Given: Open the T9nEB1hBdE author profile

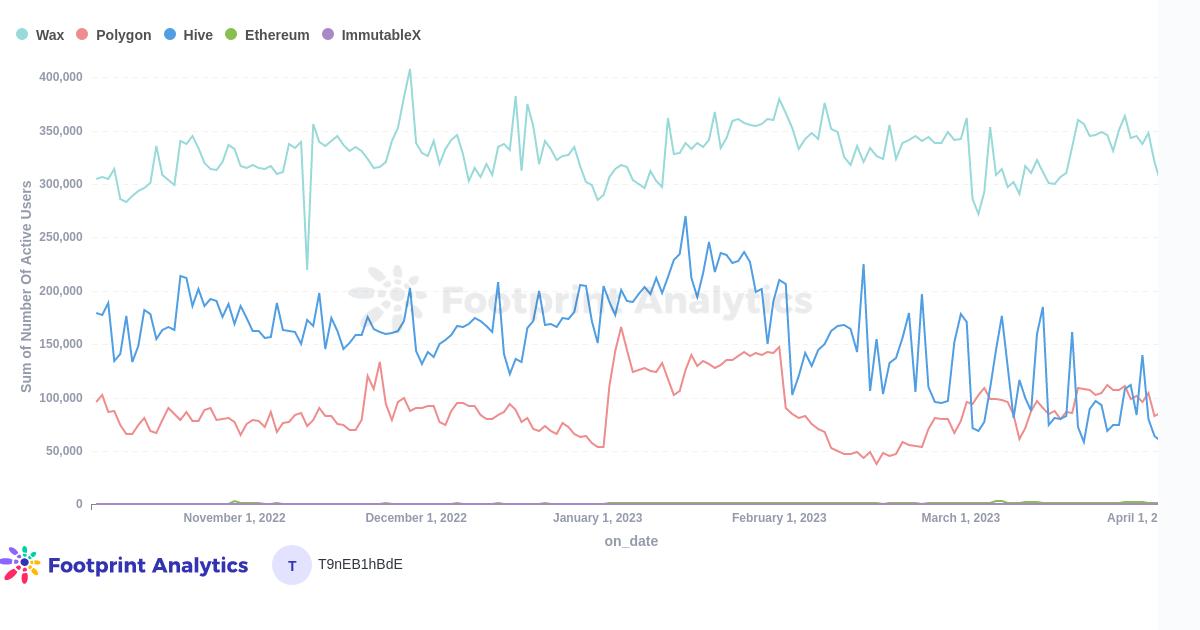Looking at the screenshot, I should pos(360,564).
